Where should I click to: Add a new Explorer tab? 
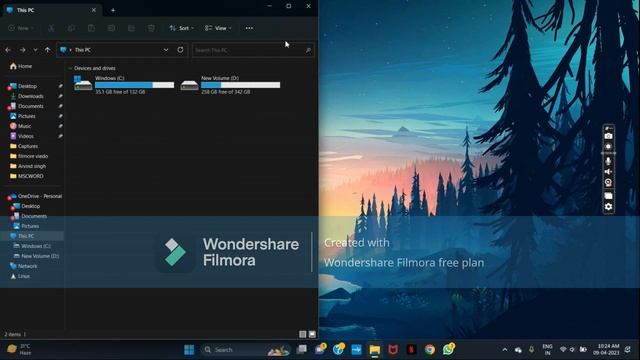pos(113,10)
